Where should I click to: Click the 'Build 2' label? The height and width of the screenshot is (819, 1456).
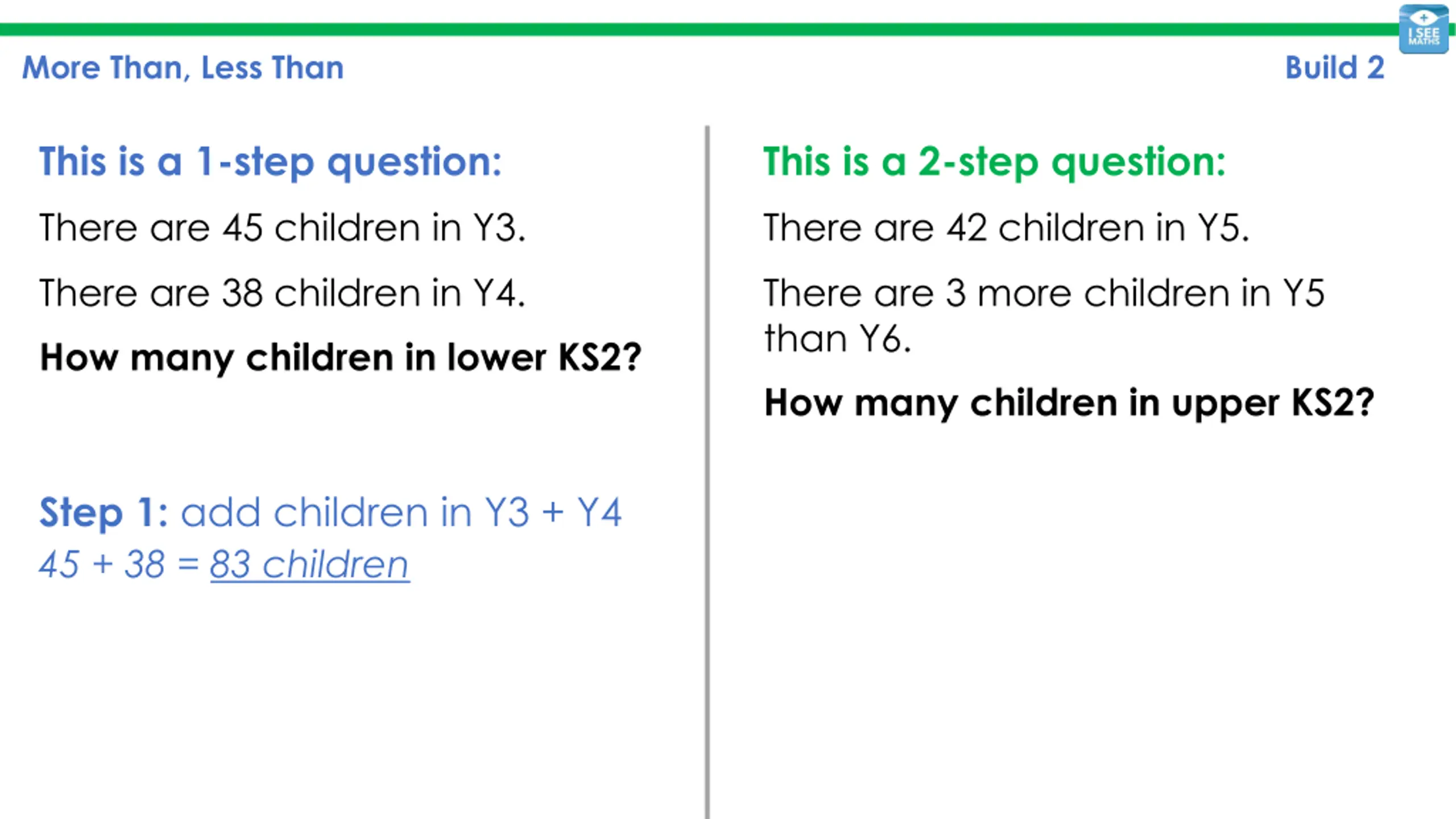[1335, 68]
